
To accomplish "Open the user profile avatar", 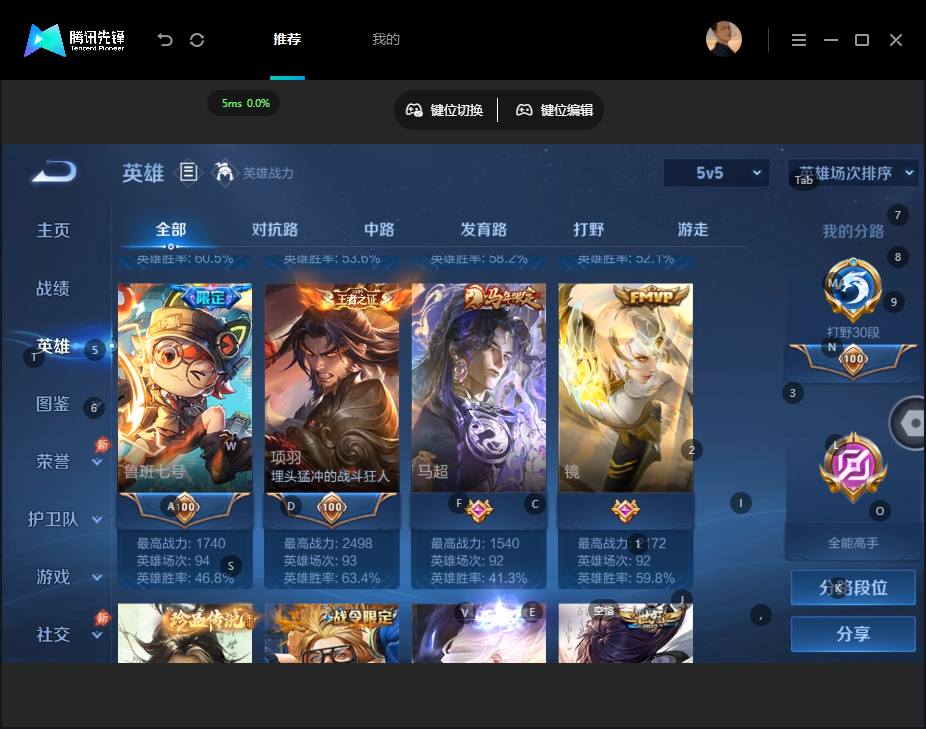I will 723,39.
